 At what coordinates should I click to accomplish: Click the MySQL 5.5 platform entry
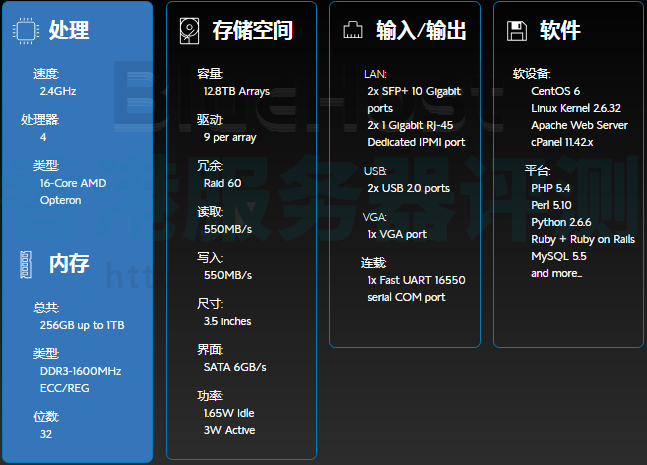coord(559,256)
